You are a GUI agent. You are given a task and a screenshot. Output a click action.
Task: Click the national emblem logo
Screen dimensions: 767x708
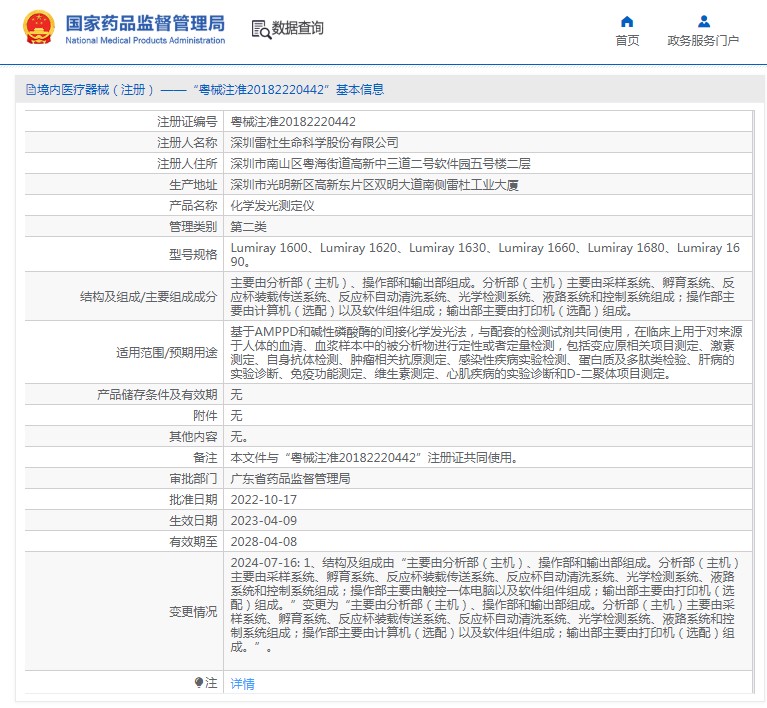[x=39, y=27]
